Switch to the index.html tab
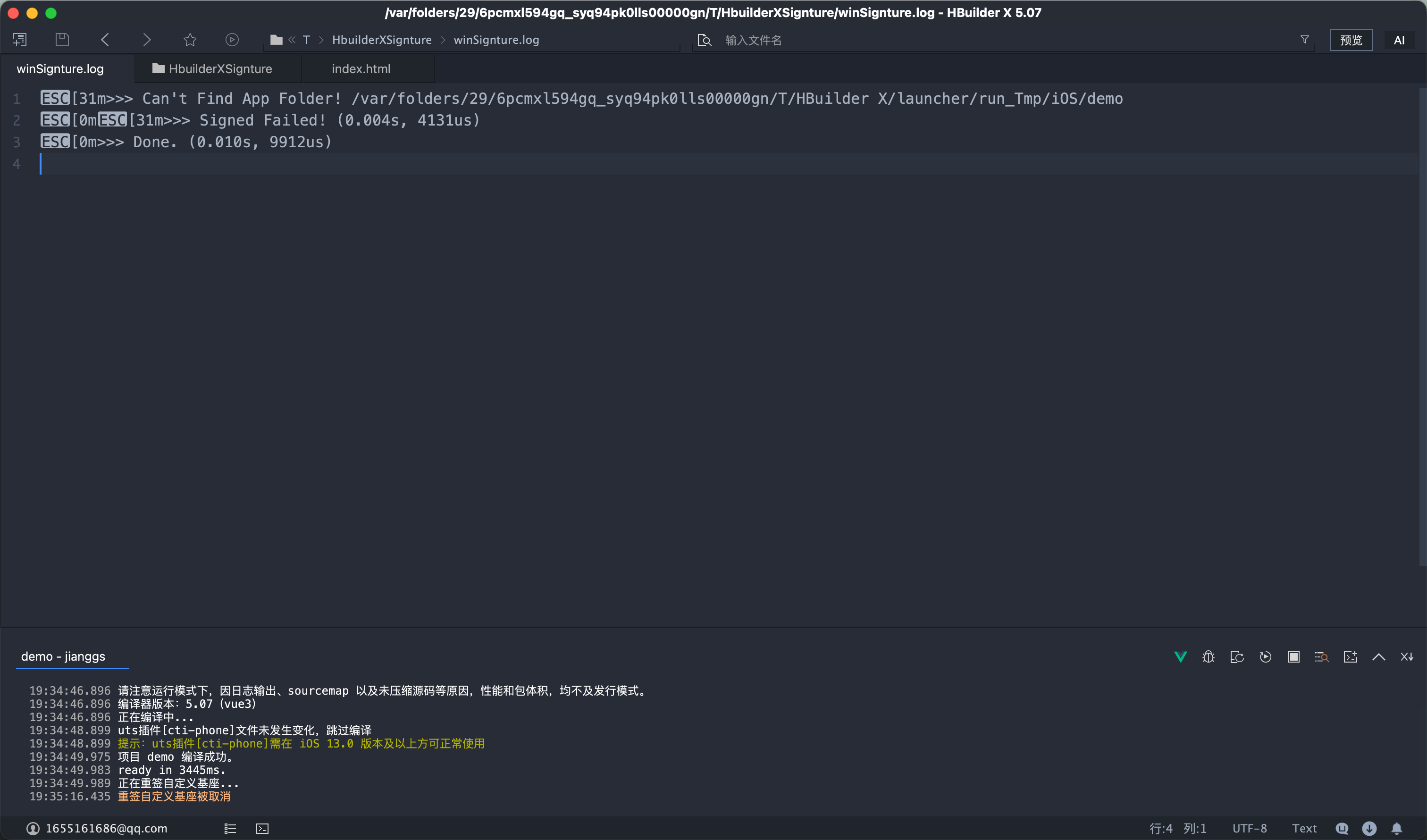Viewport: 1427px width, 840px height. 361,68
